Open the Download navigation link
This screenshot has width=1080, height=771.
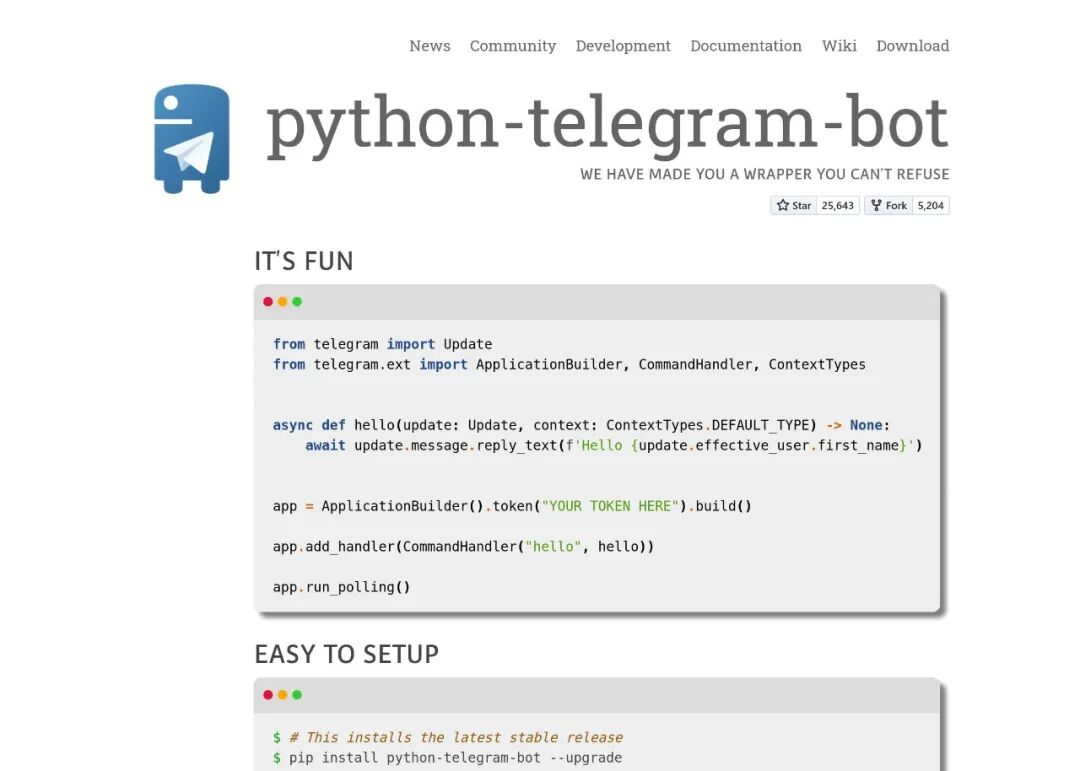(913, 45)
